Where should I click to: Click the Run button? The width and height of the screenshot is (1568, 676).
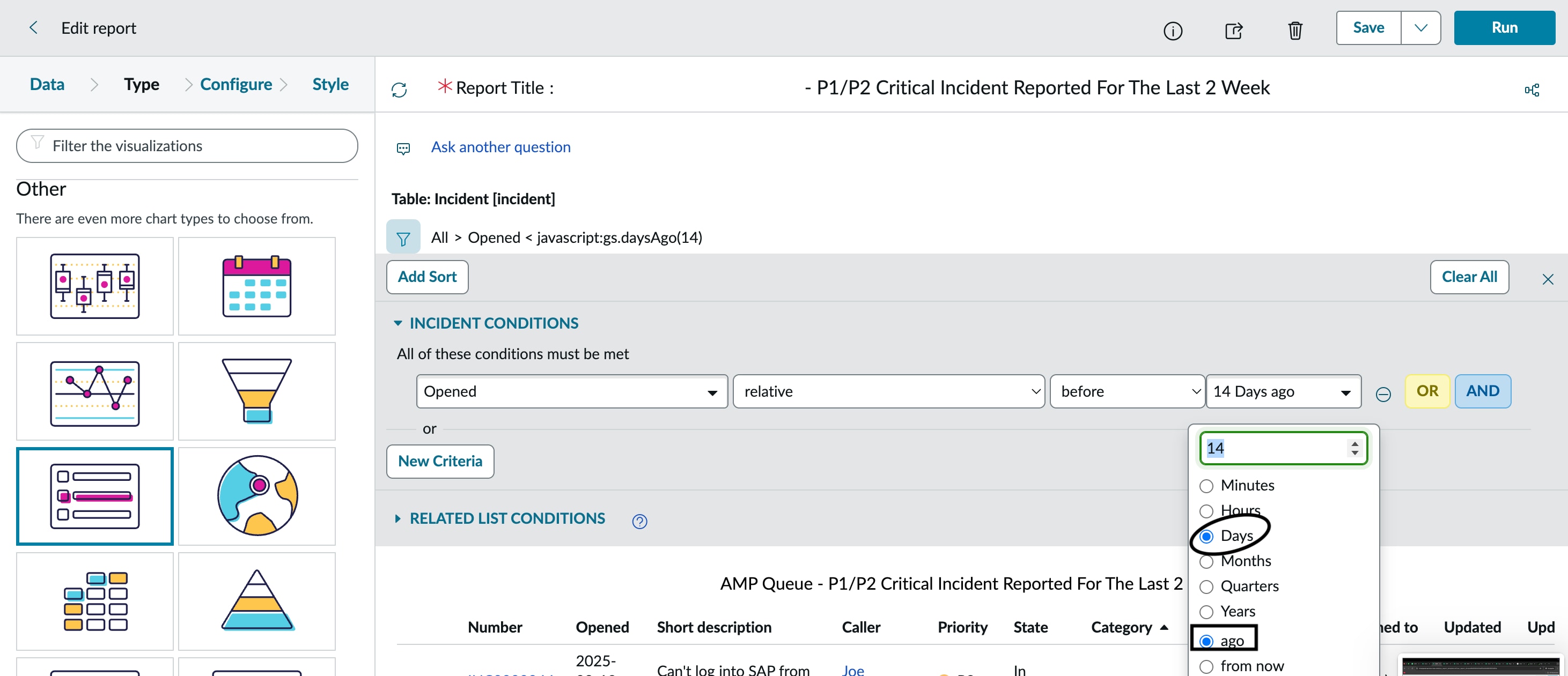click(1504, 27)
